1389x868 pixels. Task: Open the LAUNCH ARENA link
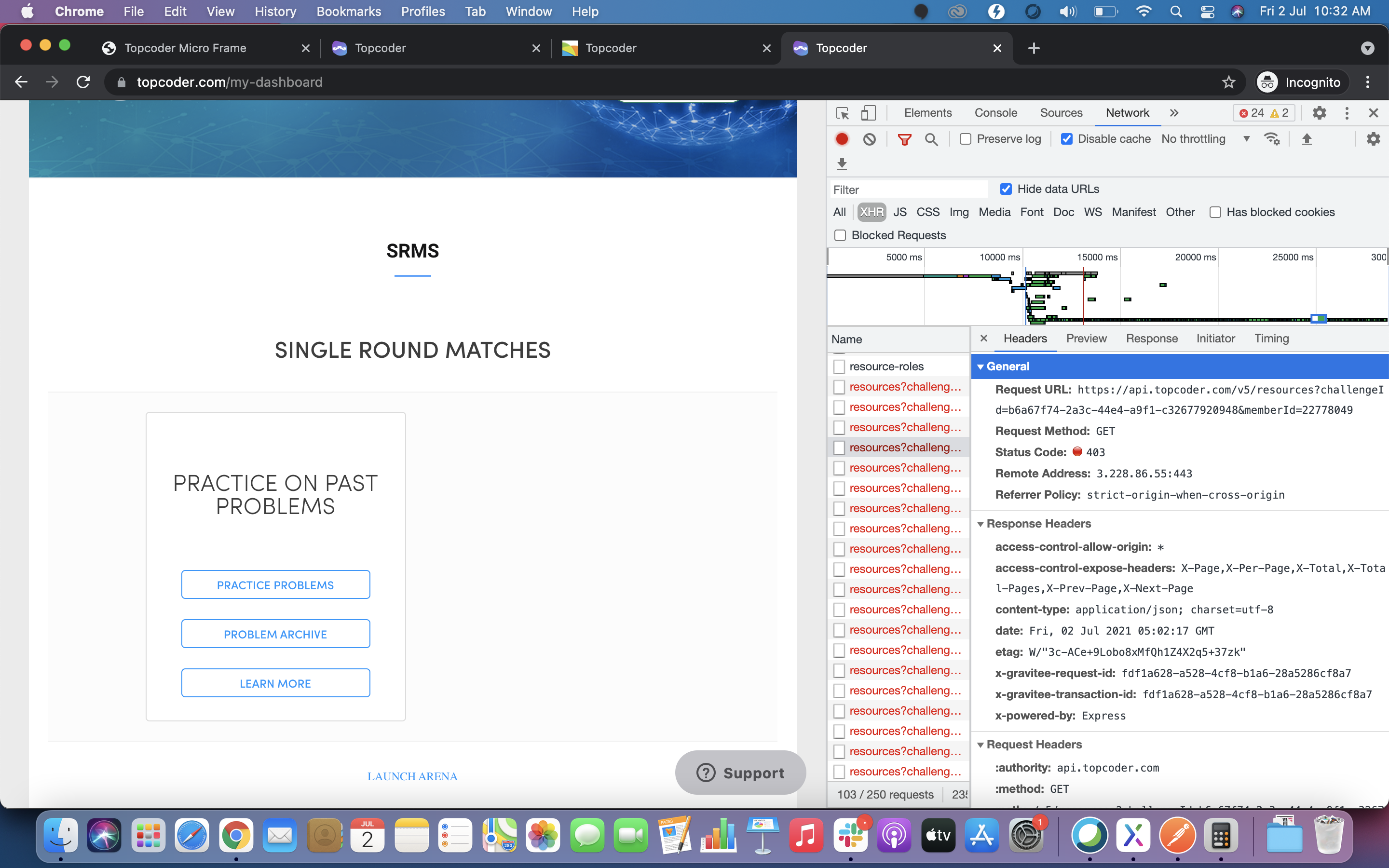(412, 776)
